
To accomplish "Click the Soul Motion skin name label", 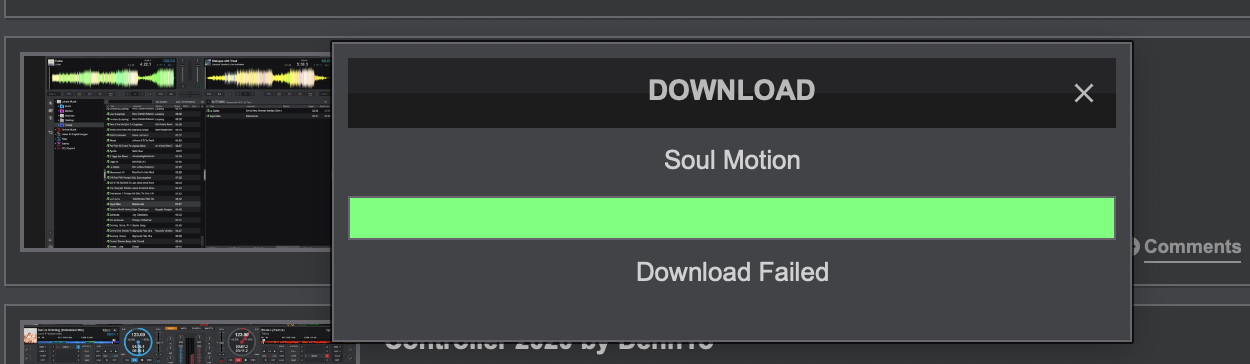I will 732,160.
